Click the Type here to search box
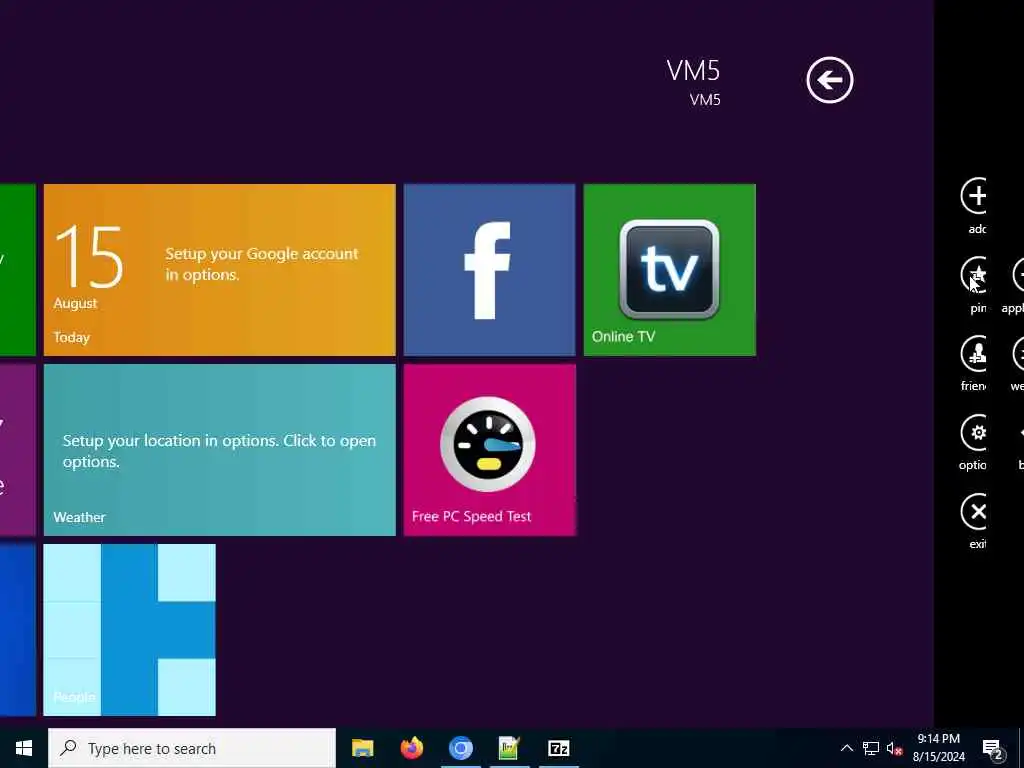Viewport: 1024px width, 768px height. (191, 748)
